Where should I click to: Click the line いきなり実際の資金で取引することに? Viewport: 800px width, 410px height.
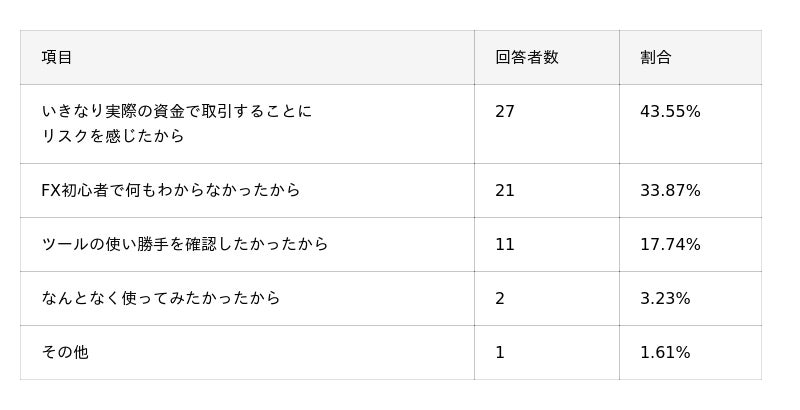tap(177, 111)
